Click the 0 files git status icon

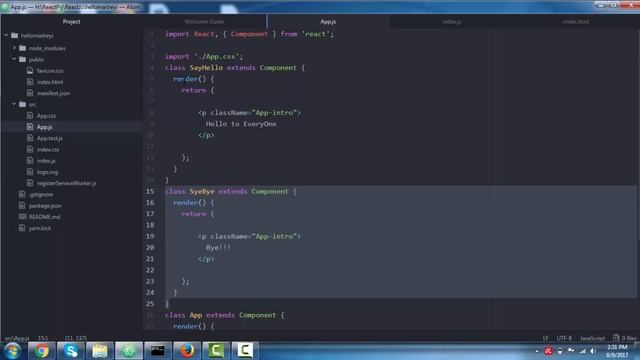(x=624, y=338)
